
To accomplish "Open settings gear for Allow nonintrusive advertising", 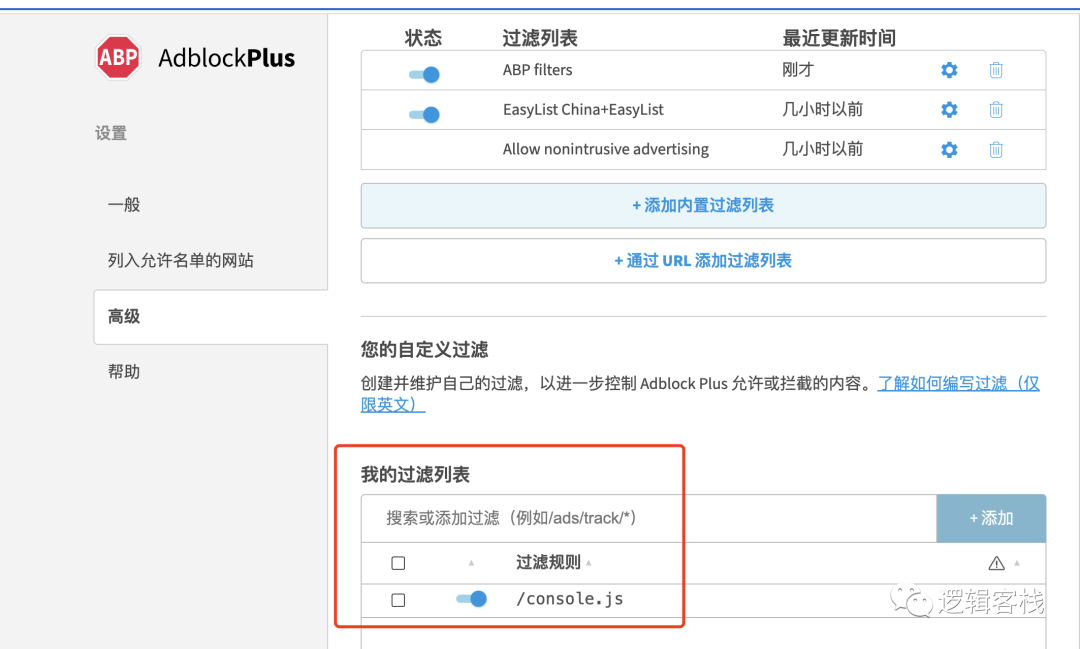I will click(949, 150).
